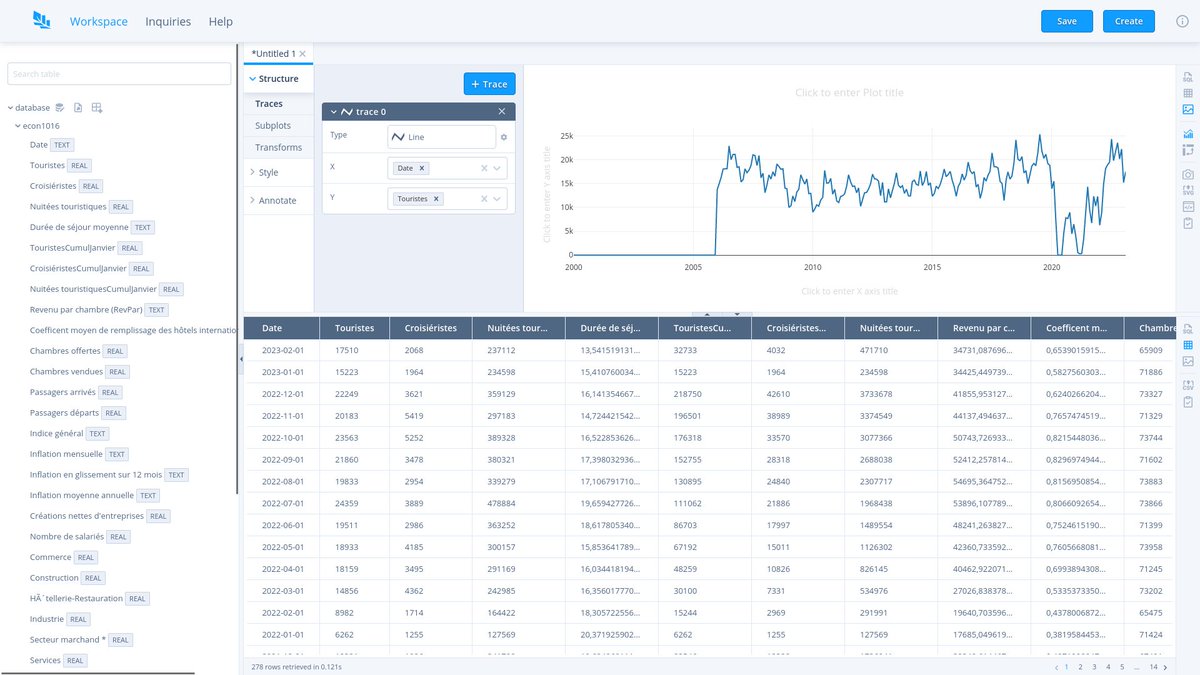
Task: Switch upper panel to chart mode icon
Action: [1188, 134]
